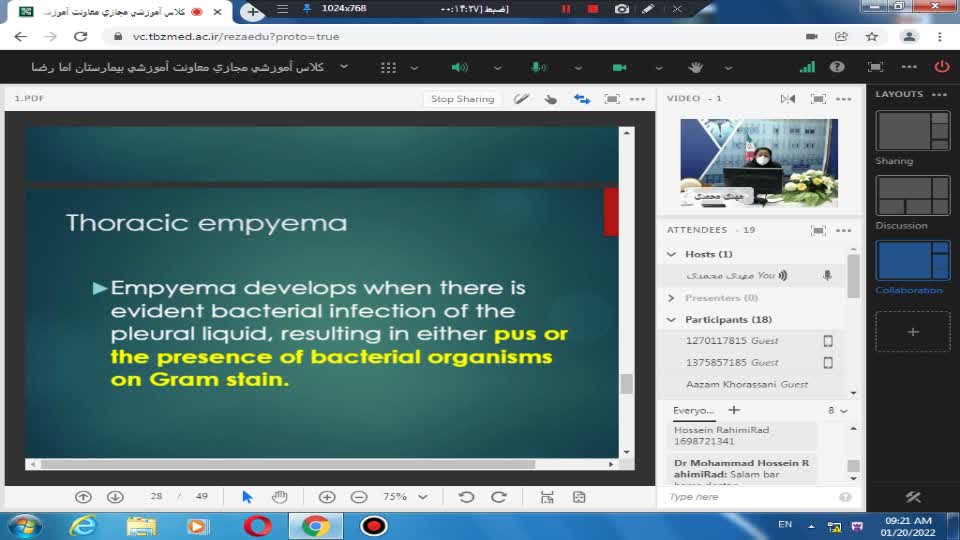Click the Stop Sharing button
This screenshot has width=960, height=540.
tap(462, 99)
